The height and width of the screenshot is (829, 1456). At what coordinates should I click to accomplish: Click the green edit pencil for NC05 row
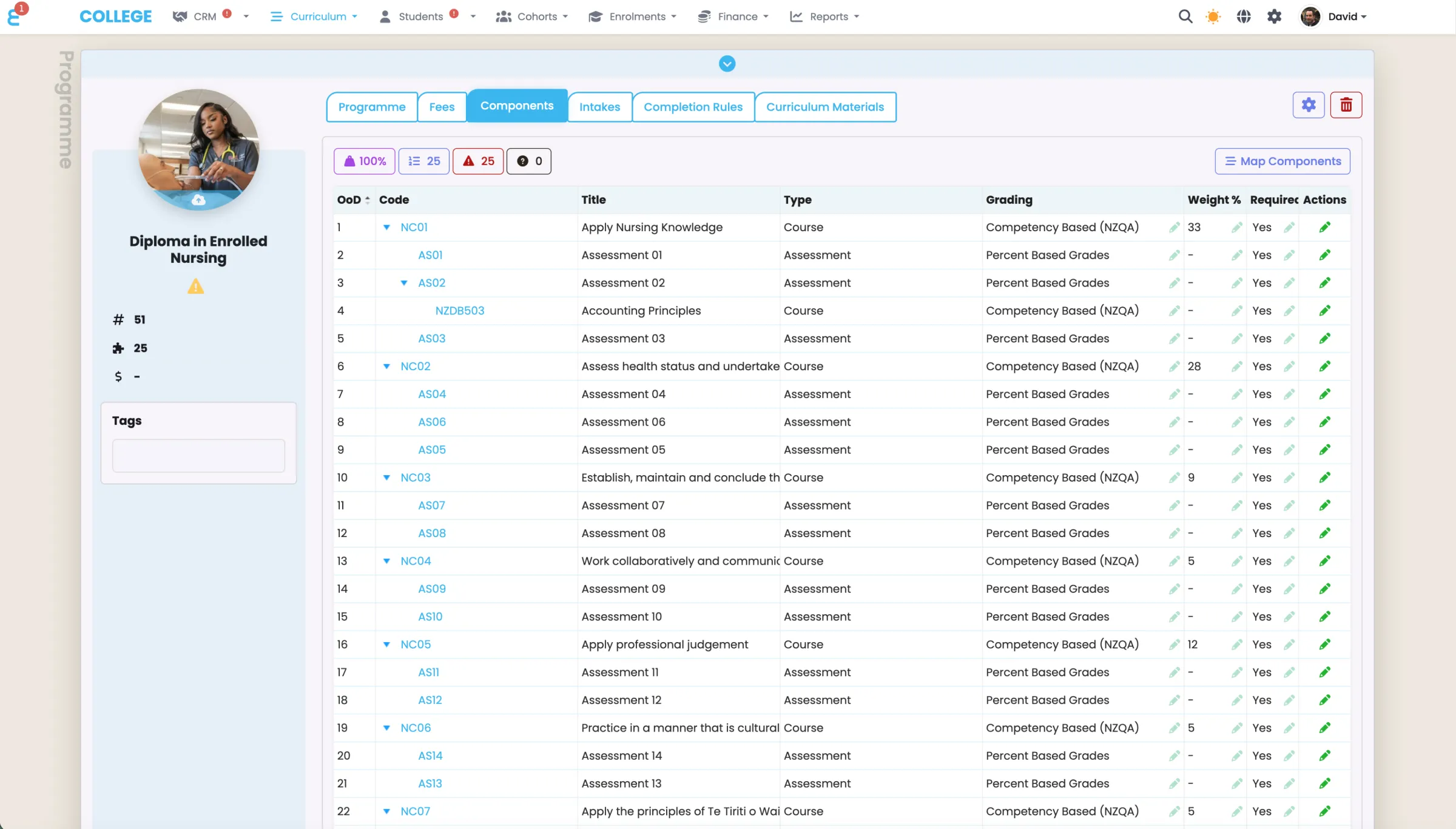coord(1324,644)
